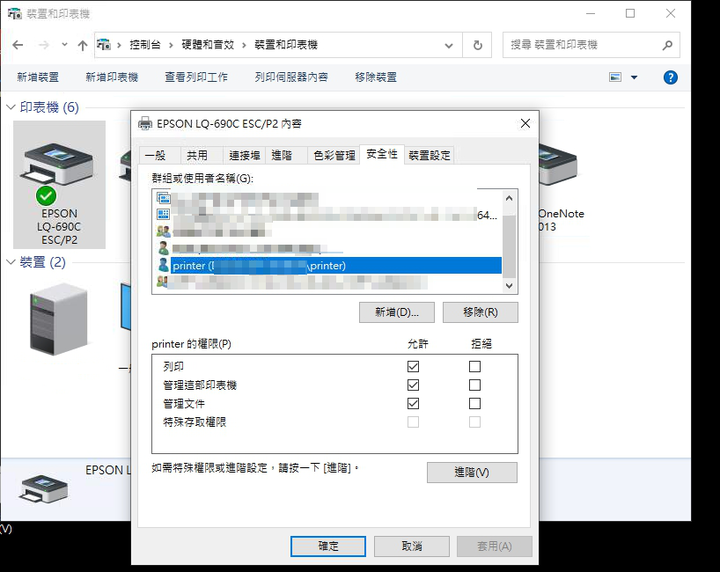Click the 移除(R) button
This screenshot has width=720, height=572.
pos(480,312)
